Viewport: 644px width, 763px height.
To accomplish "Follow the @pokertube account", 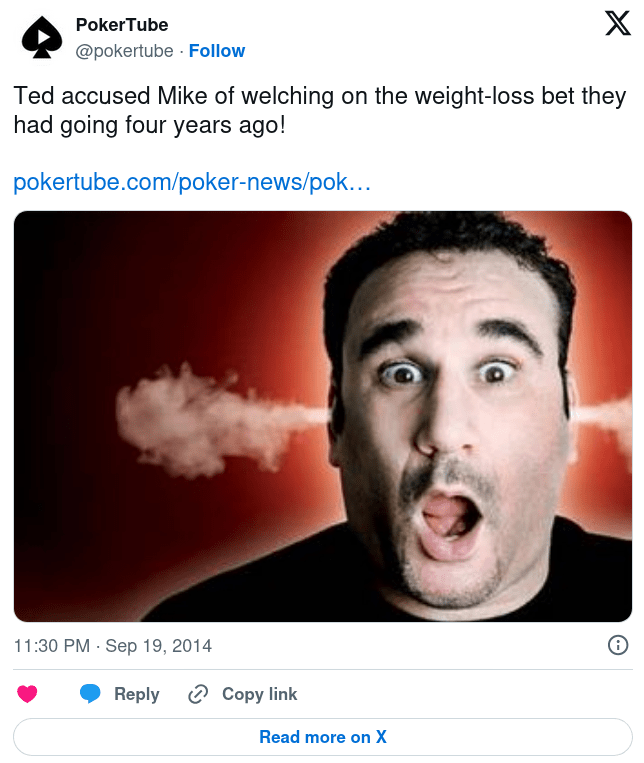I will (217, 50).
